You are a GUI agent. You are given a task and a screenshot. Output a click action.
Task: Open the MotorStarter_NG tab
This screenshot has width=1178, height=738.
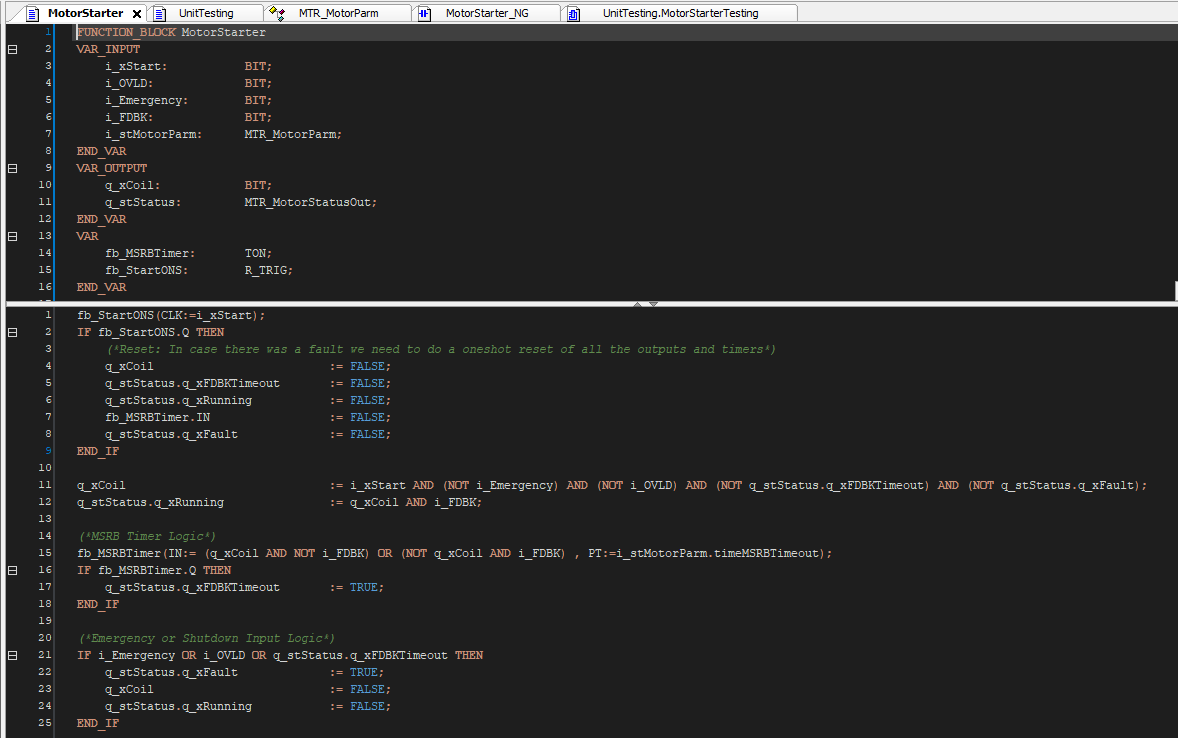[x=487, y=14]
